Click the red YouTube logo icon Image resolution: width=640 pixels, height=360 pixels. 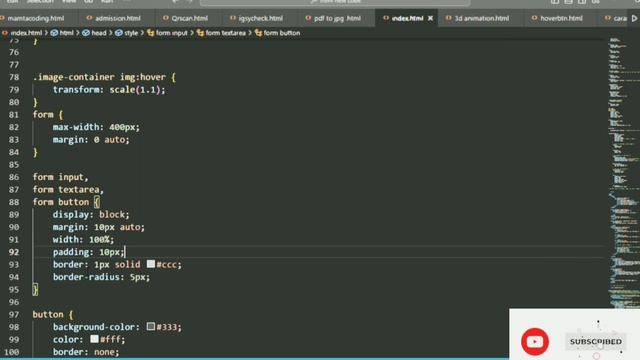(x=535, y=341)
